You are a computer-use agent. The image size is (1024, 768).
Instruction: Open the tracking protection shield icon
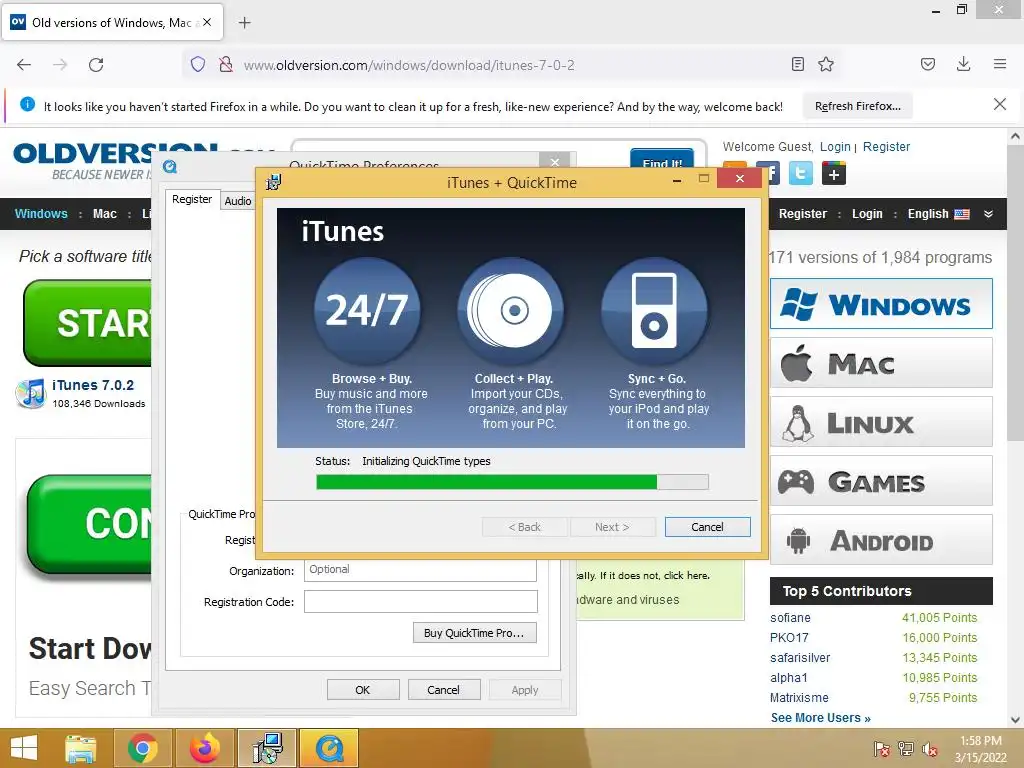click(198, 64)
